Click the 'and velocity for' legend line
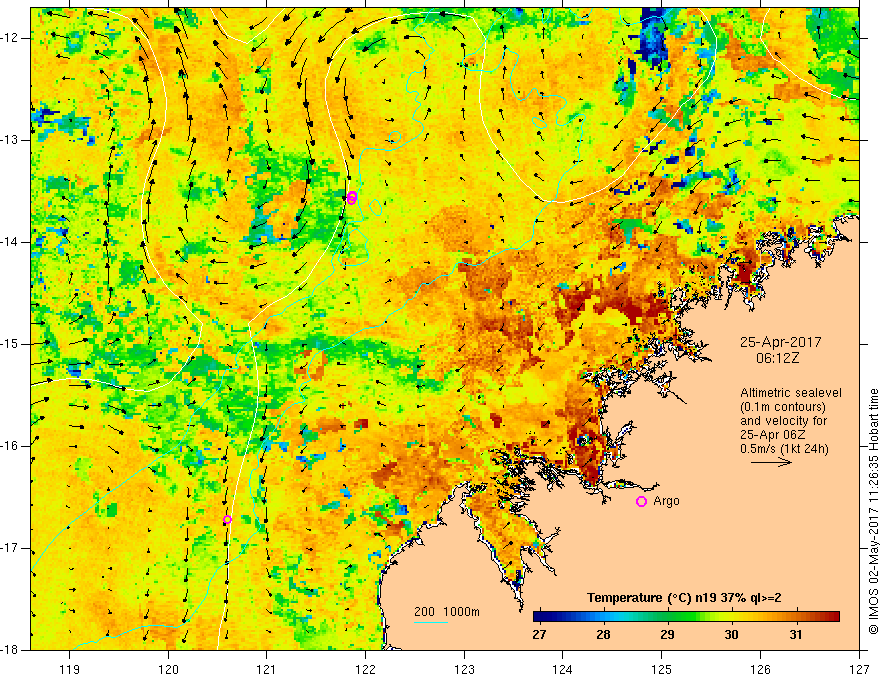The image size is (880, 680). click(783, 421)
